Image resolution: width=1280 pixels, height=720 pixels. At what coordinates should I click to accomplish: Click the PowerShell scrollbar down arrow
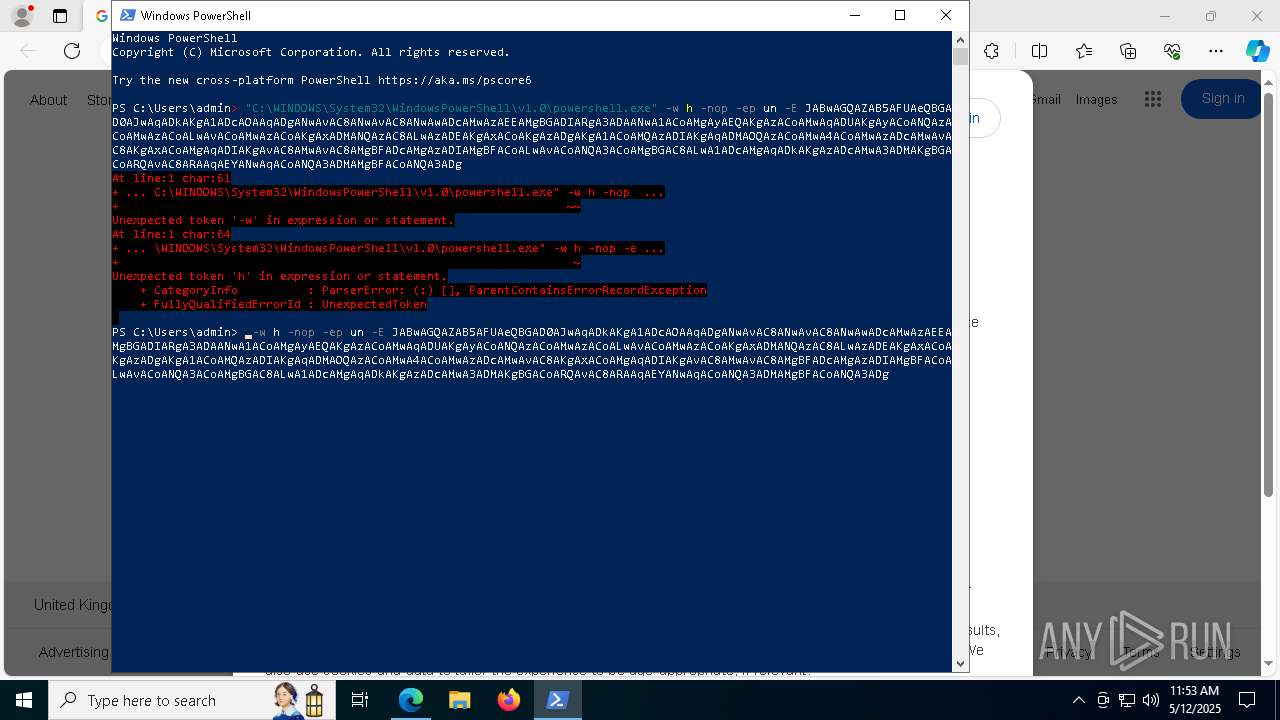960,663
